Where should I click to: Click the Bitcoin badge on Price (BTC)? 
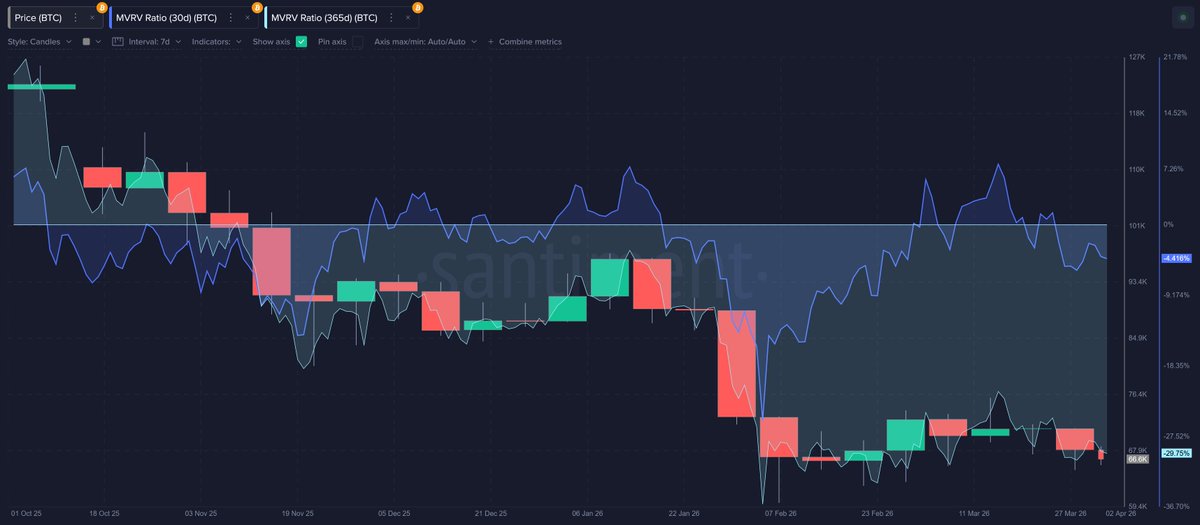point(100,7)
